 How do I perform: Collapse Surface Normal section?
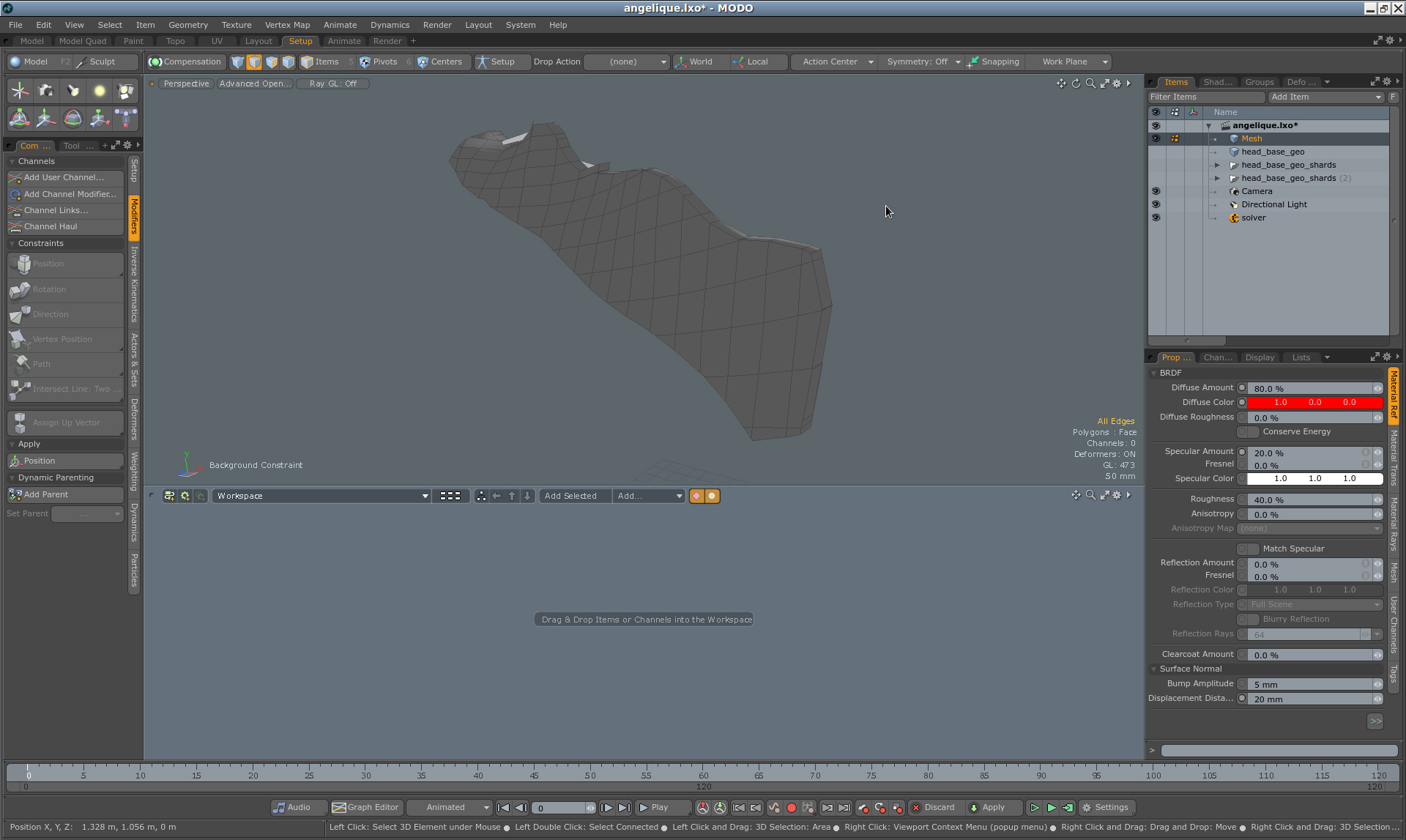[1154, 669]
